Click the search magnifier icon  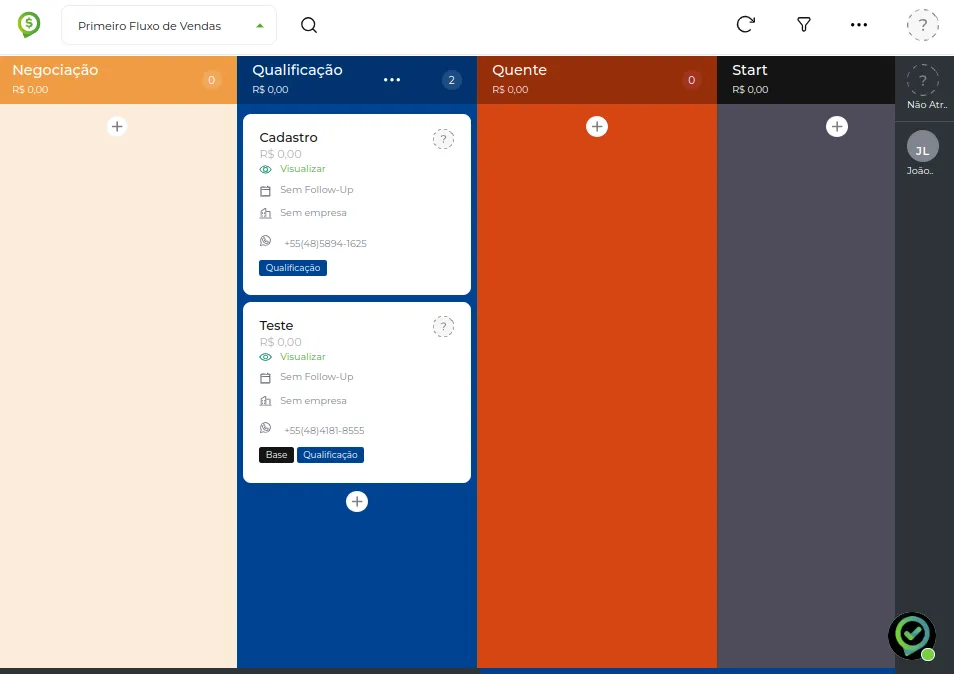click(x=309, y=25)
